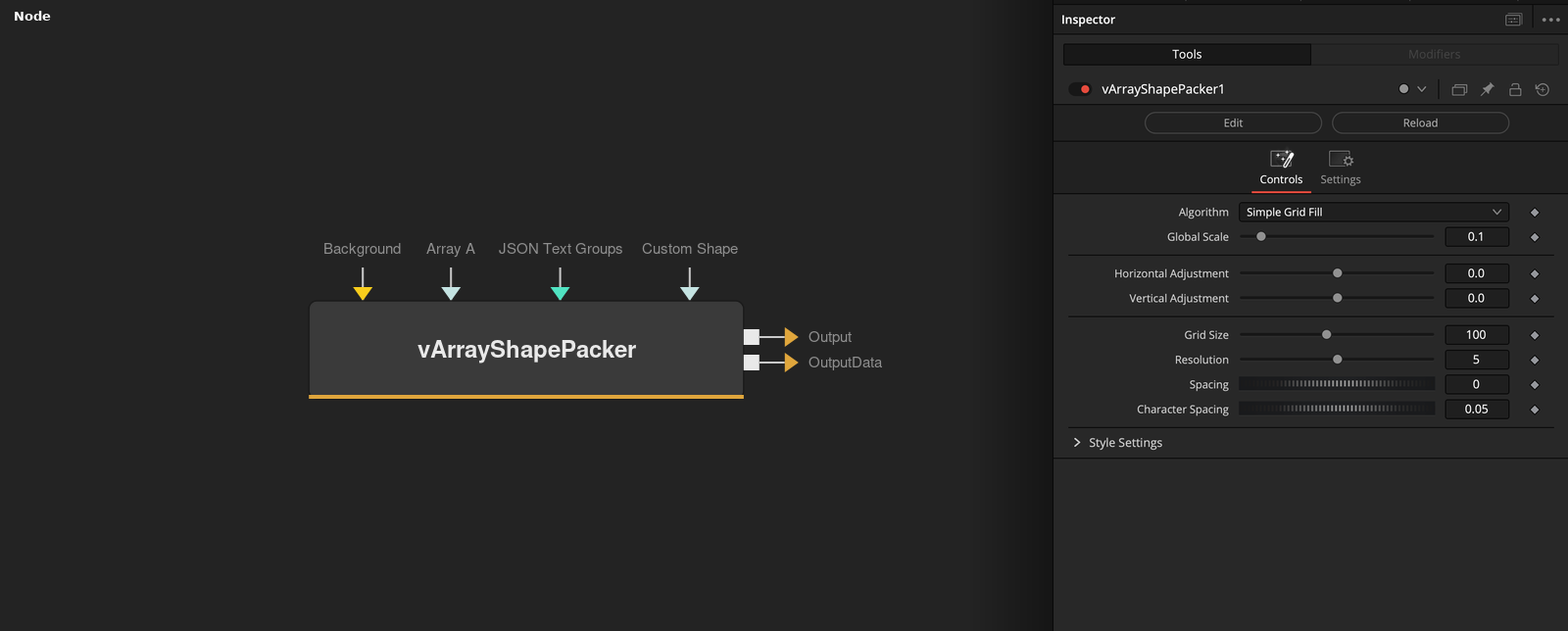Click the Global Scale value field 0.1

click(x=1476, y=236)
